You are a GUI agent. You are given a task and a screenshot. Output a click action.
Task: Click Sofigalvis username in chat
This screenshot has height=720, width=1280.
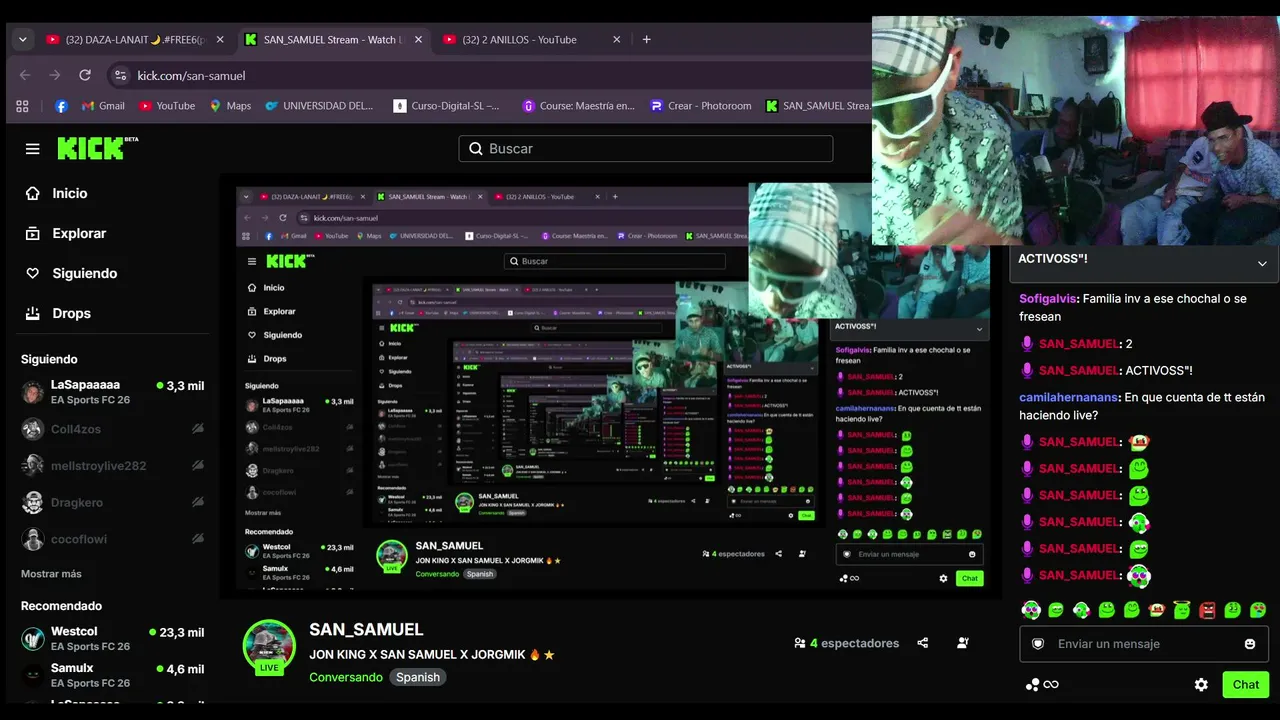point(1048,299)
